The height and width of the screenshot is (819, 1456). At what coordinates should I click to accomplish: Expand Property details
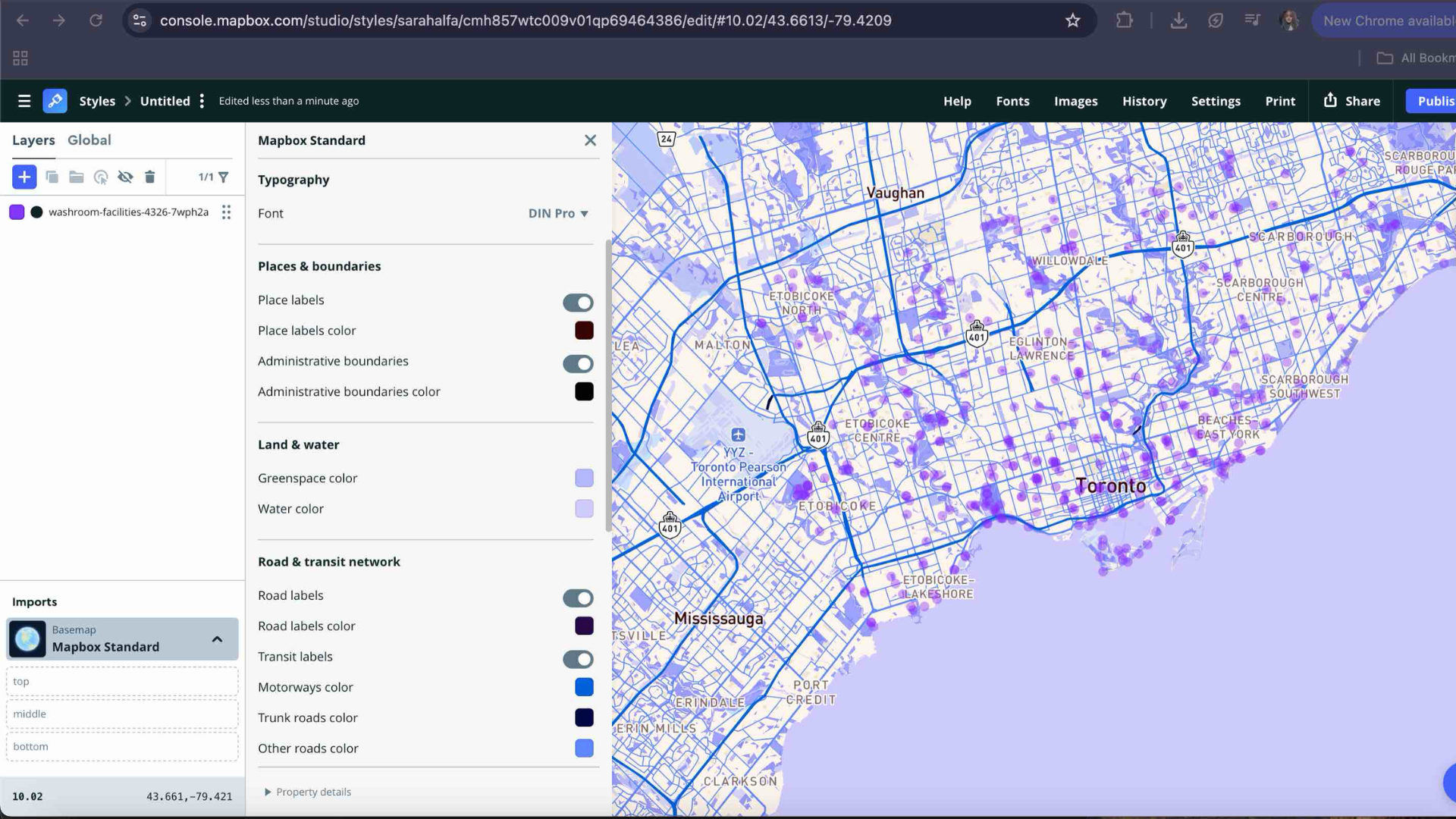point(307,791)
